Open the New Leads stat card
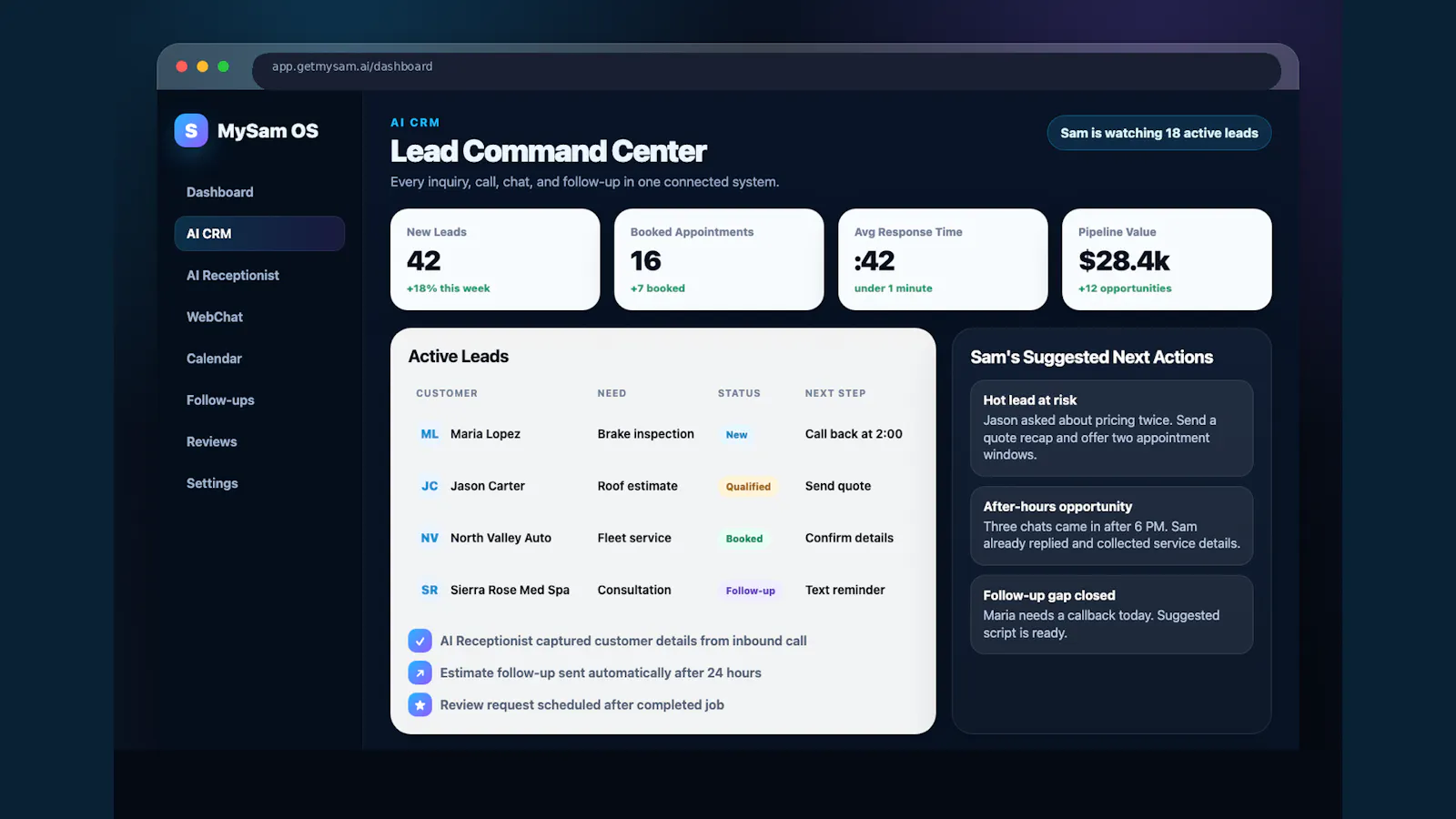The width and height of the screenshot is (1456, 819). point(495,259)
